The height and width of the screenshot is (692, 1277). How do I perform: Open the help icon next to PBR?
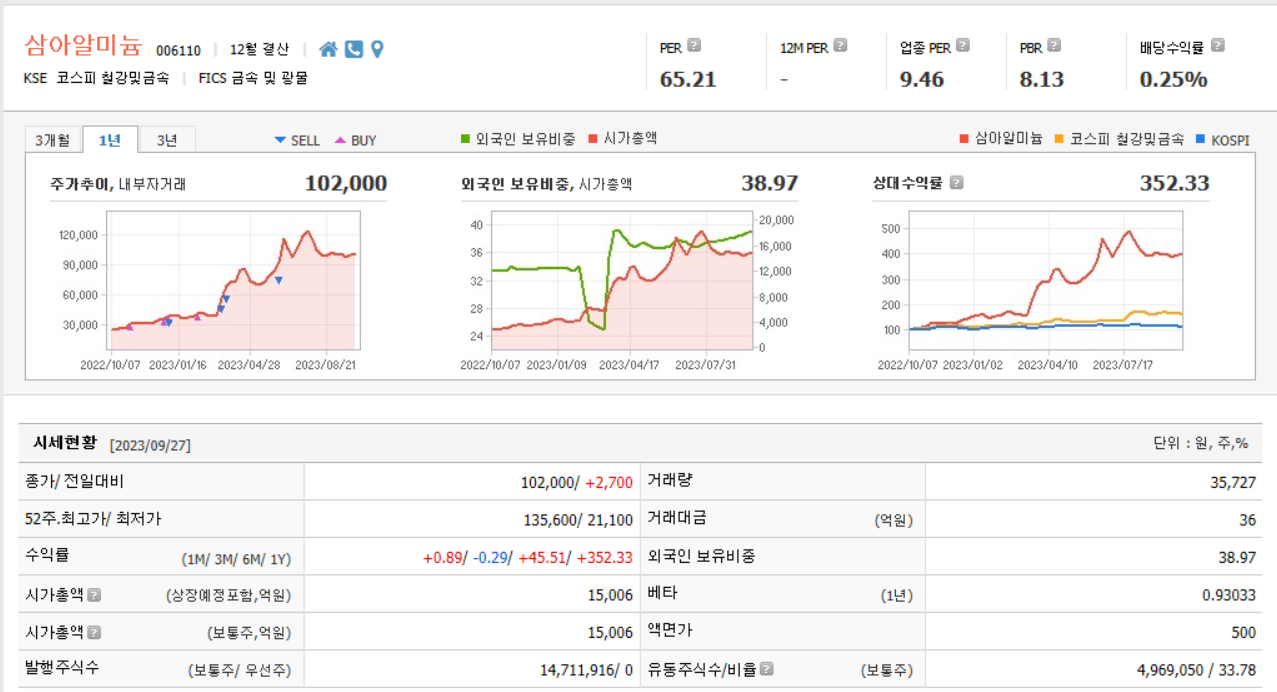[1054, 45]
